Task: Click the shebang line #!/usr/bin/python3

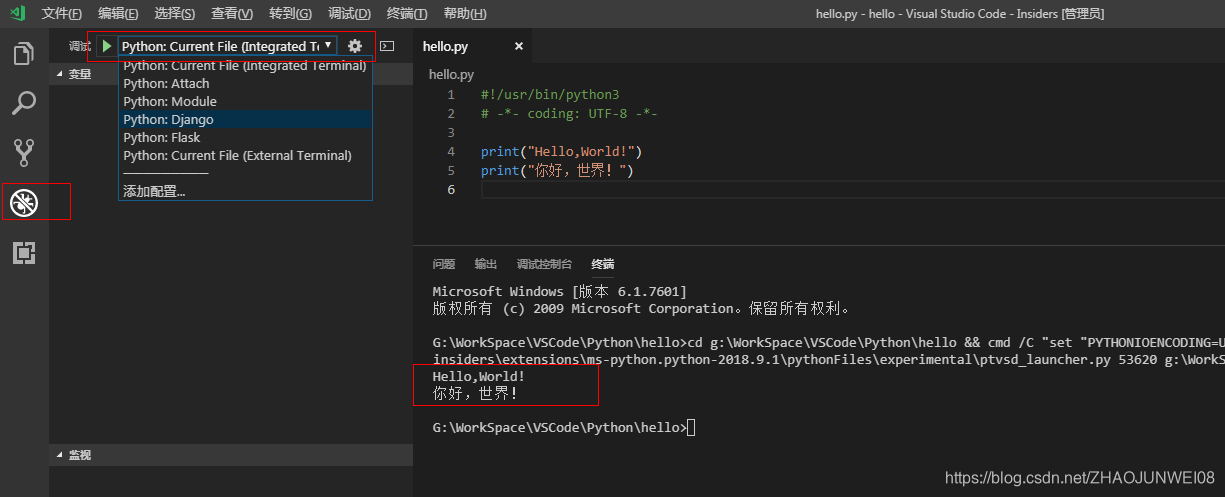Action: pyautogui.click(x=550, y=95)
